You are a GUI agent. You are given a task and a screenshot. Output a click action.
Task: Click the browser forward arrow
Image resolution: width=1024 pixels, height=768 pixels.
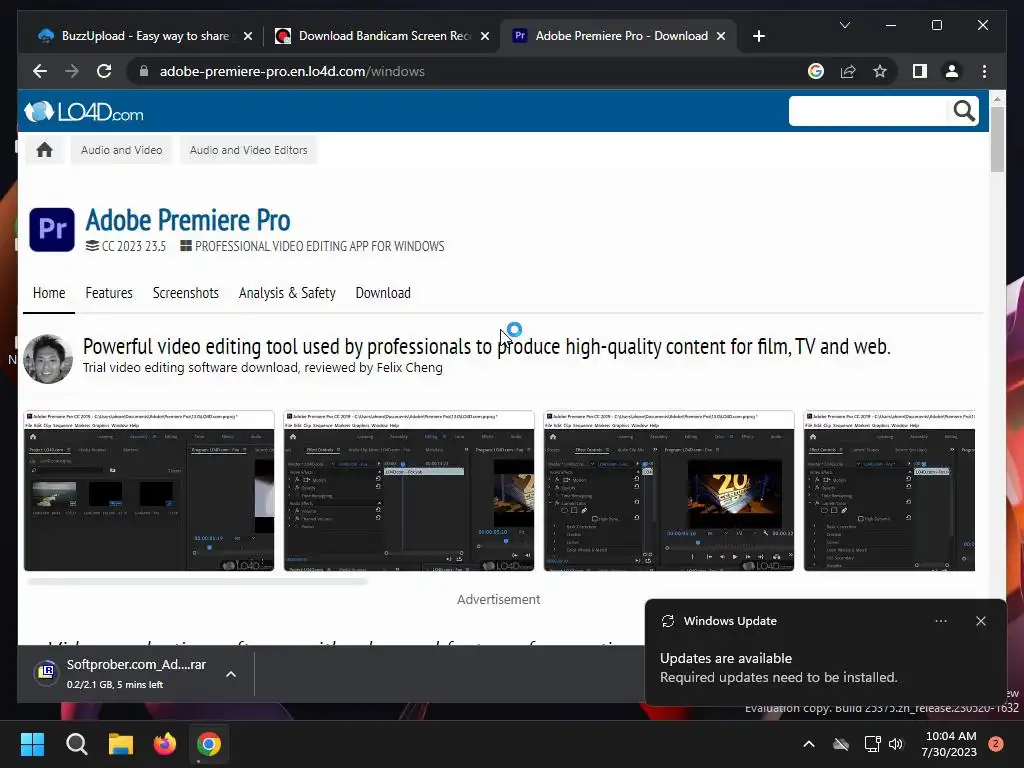(72, 71)
